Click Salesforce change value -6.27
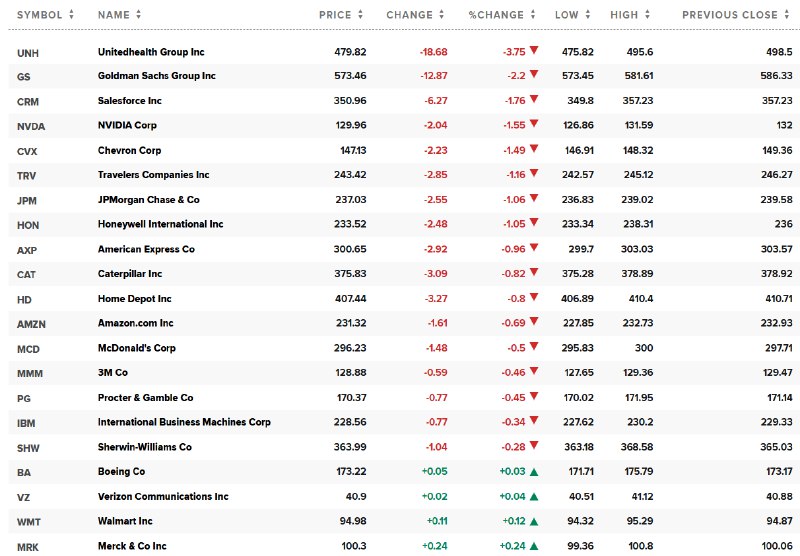The image size is (800, 556). point(436,101)
